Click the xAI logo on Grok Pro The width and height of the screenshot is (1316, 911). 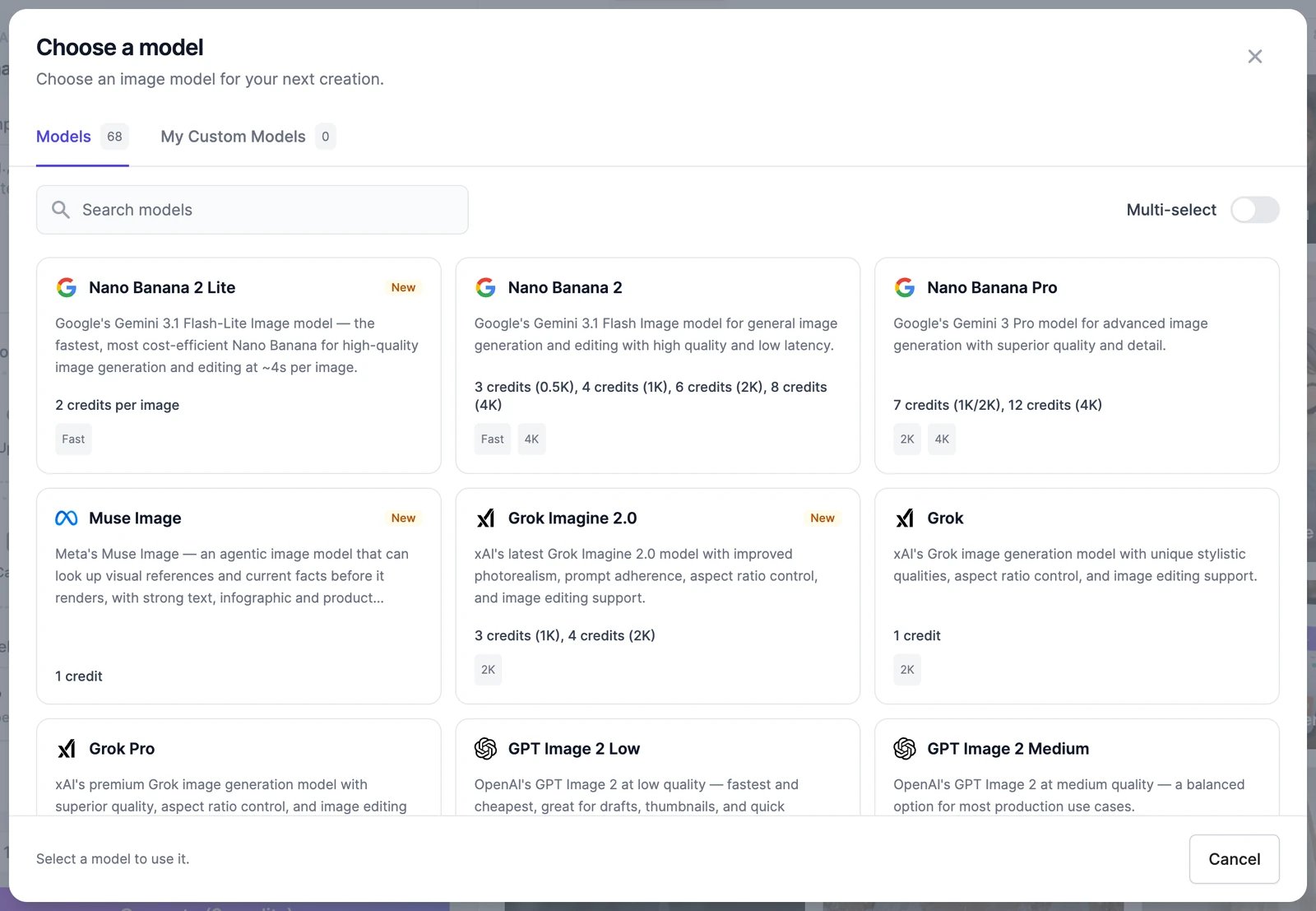67,748
